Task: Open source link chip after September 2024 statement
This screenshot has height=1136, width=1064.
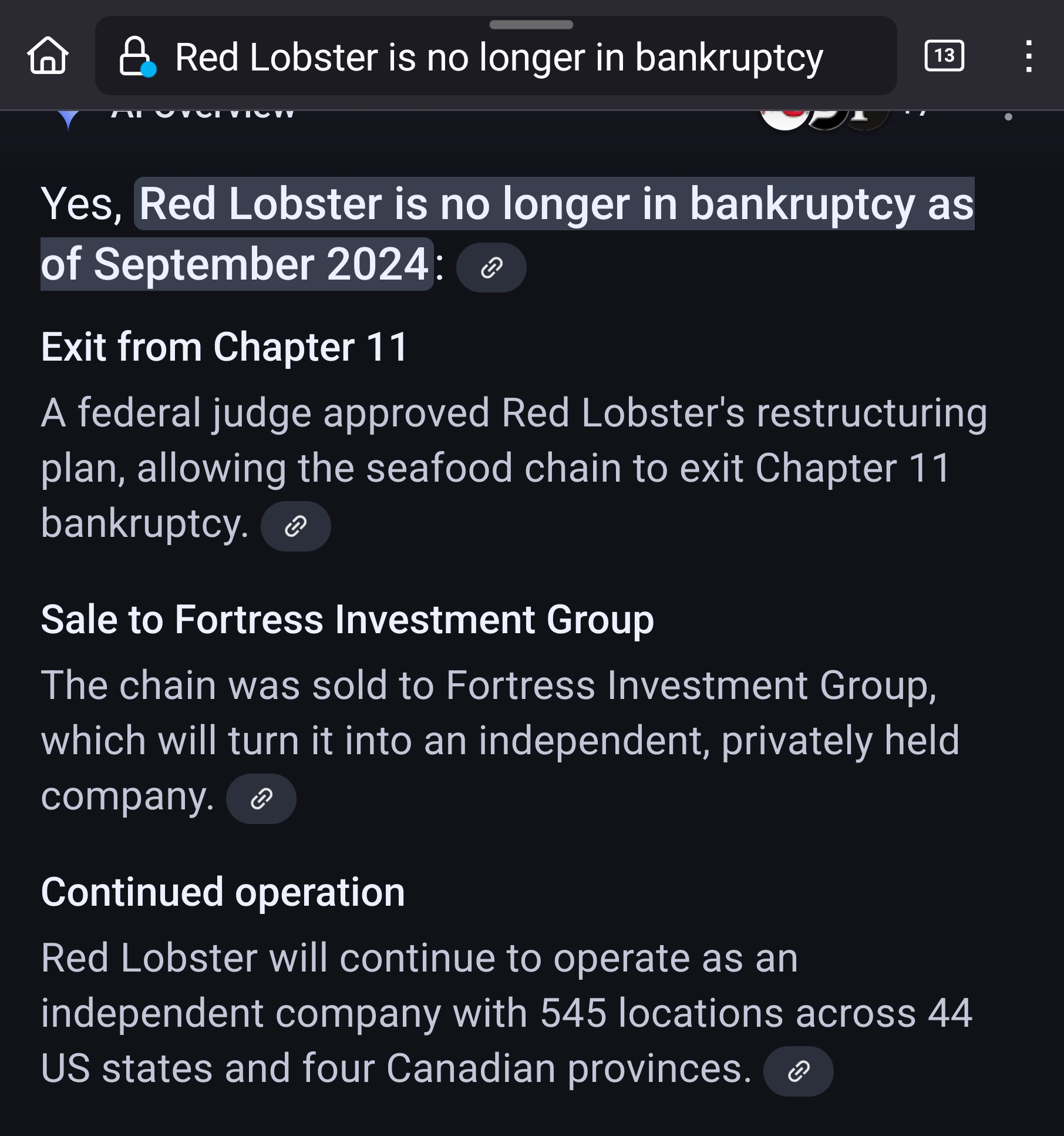Action: tap(491, 268)
